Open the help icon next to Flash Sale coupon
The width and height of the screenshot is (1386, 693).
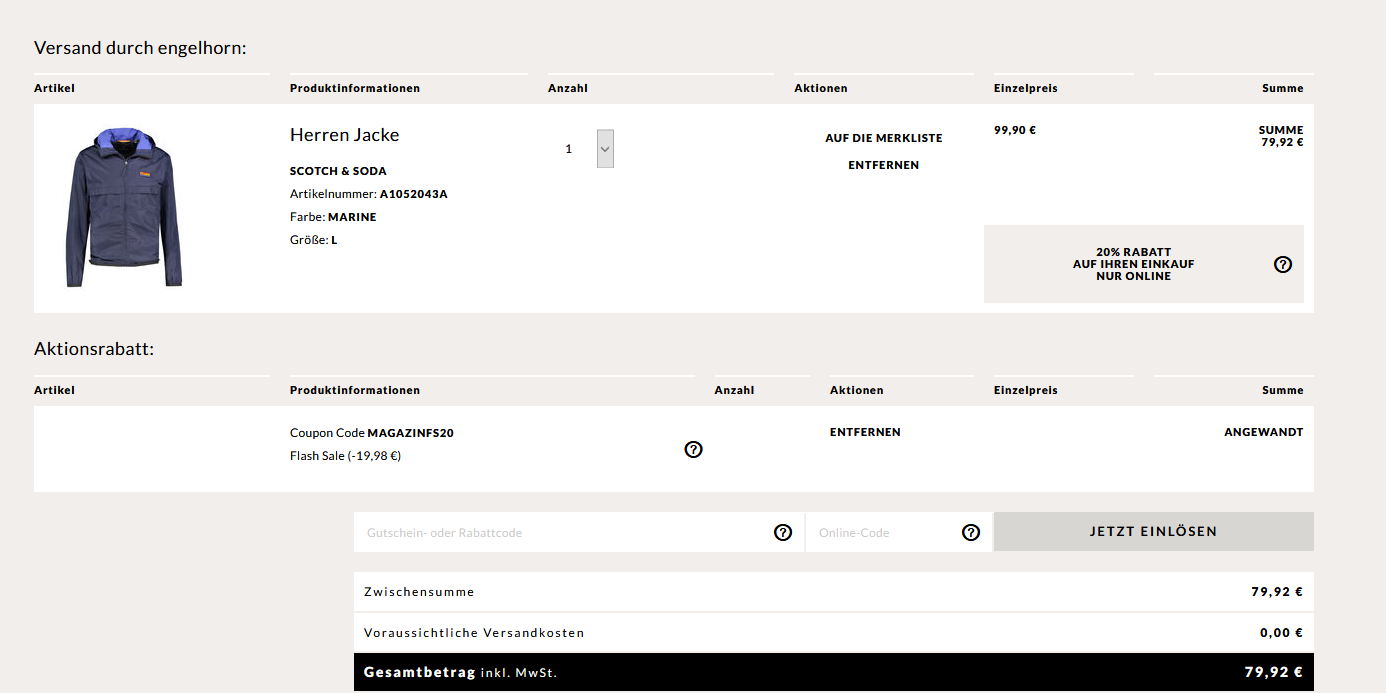point(693,450)
